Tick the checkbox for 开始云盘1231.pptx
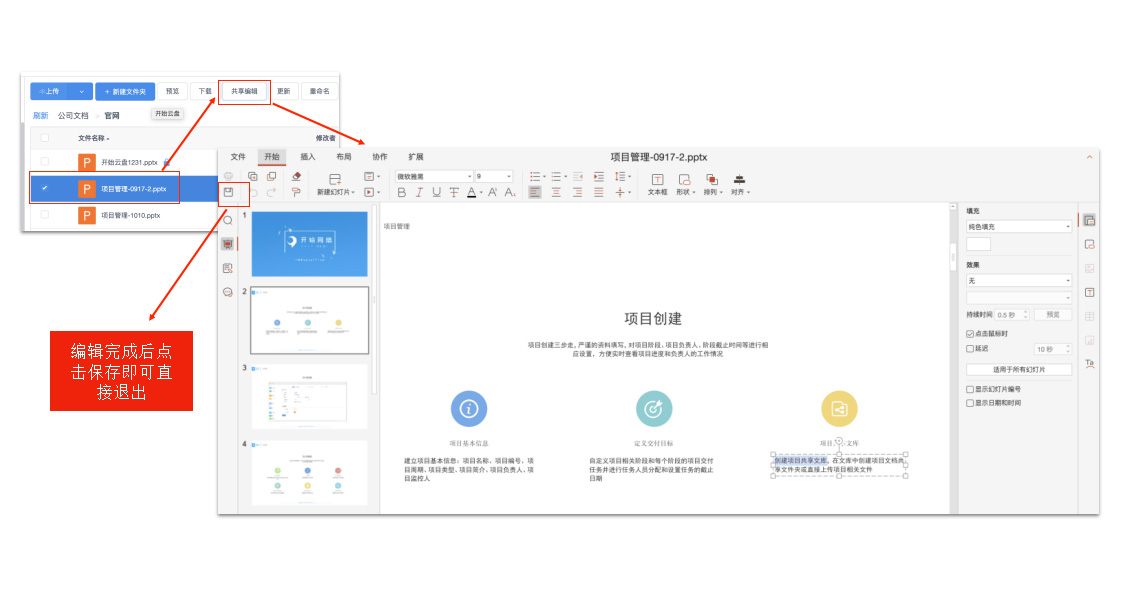Screen dimensions: 1130x600 coord(44,161)
